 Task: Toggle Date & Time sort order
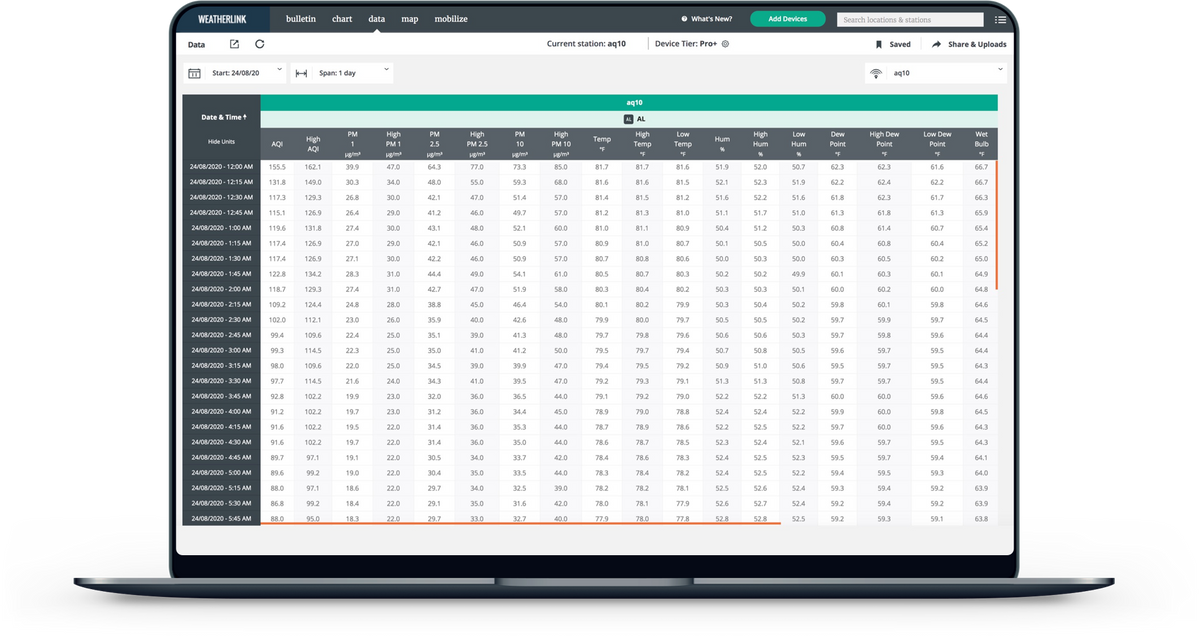coord(224,117)
